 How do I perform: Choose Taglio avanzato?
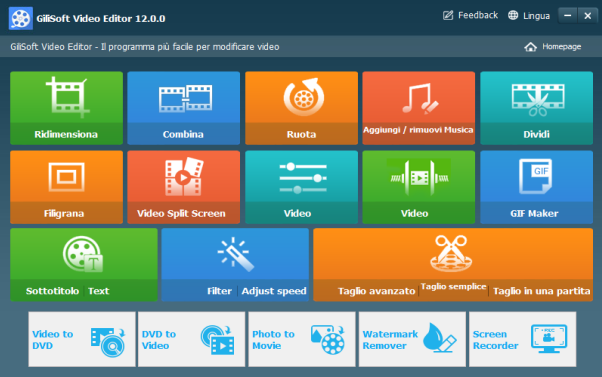point(376,291)
